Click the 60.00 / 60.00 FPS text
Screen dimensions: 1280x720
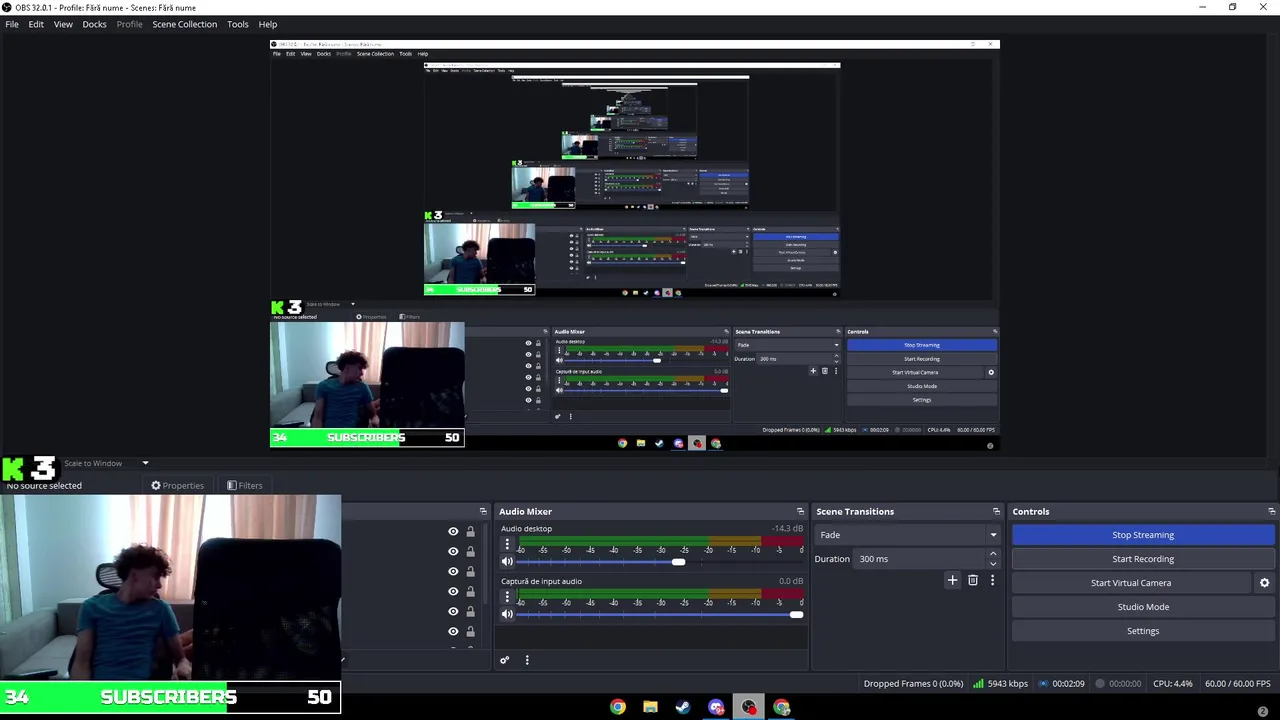click(x=1237, y=684)
